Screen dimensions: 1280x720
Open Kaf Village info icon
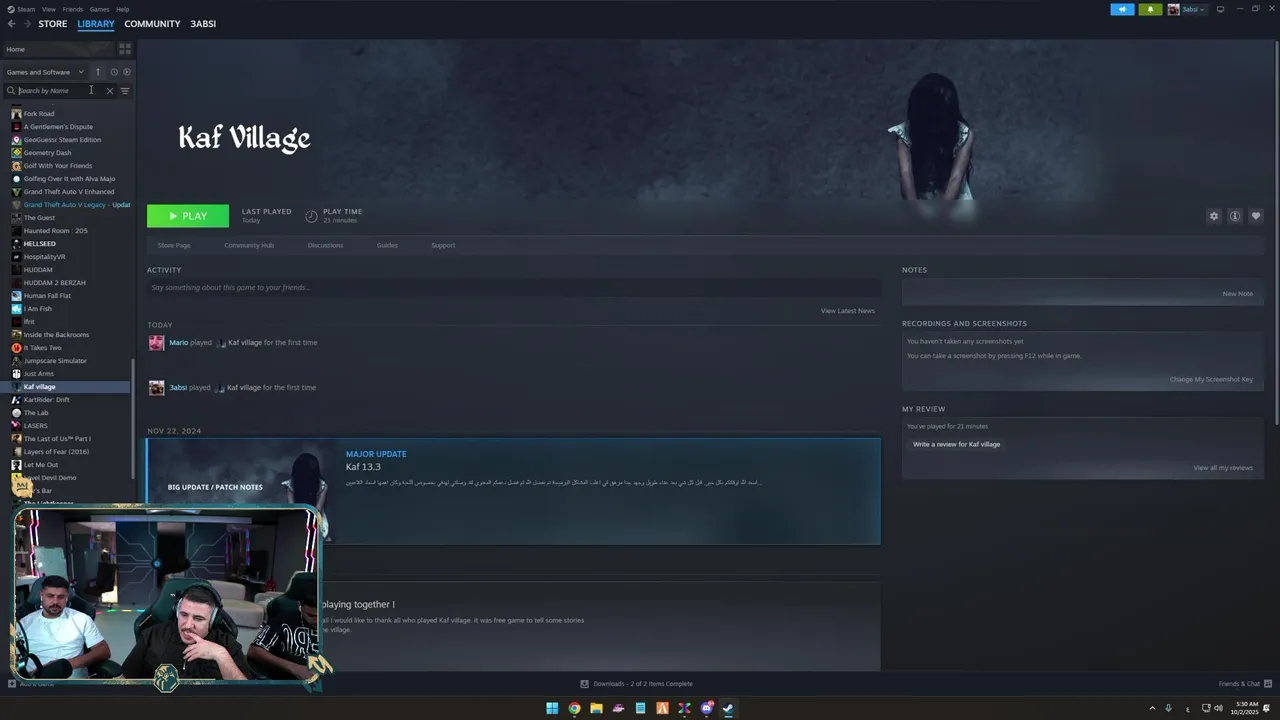[x=1235, y=216]
